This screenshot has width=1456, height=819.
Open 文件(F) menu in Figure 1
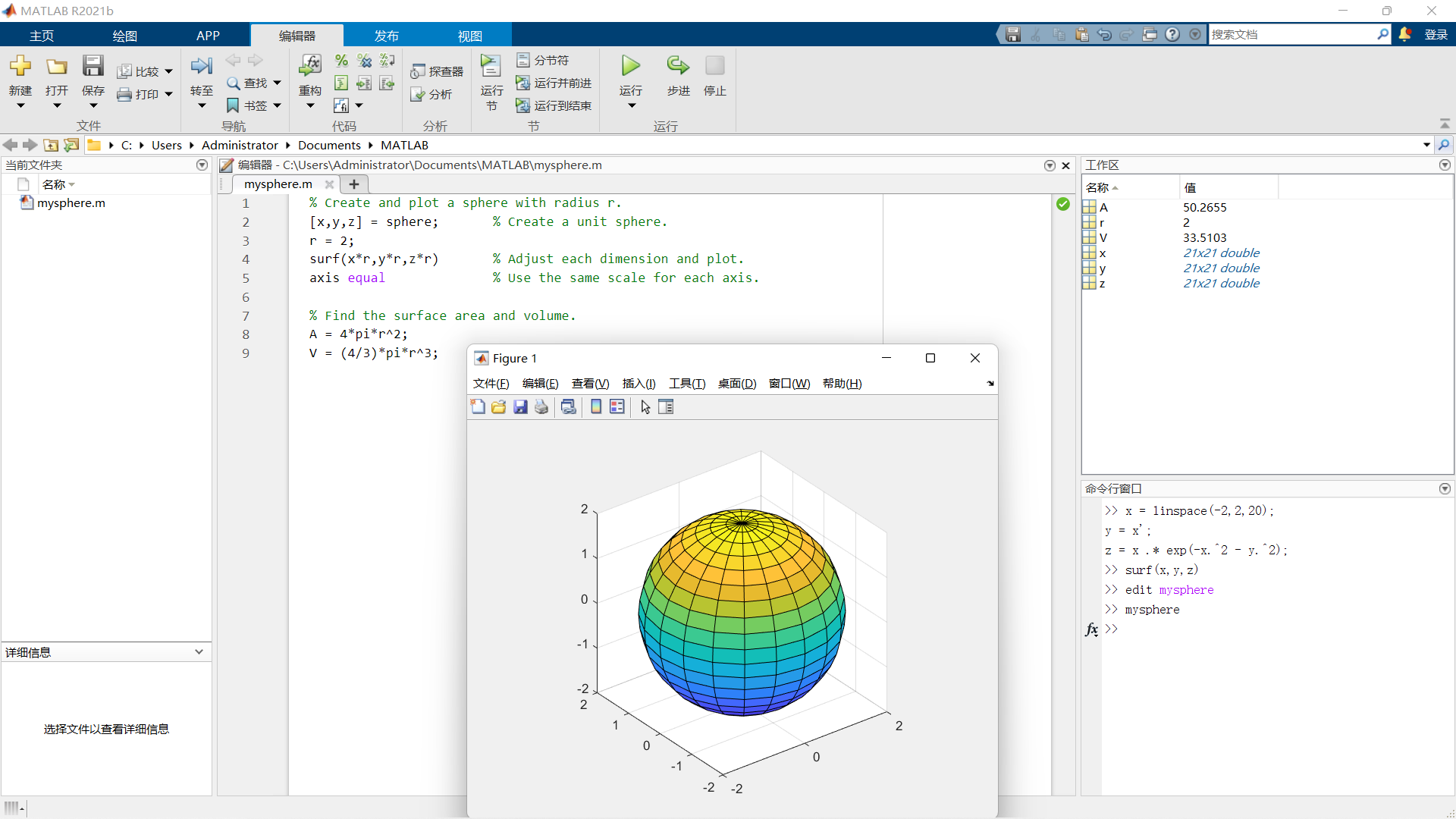pyautogui.click(x=491, y=384)
